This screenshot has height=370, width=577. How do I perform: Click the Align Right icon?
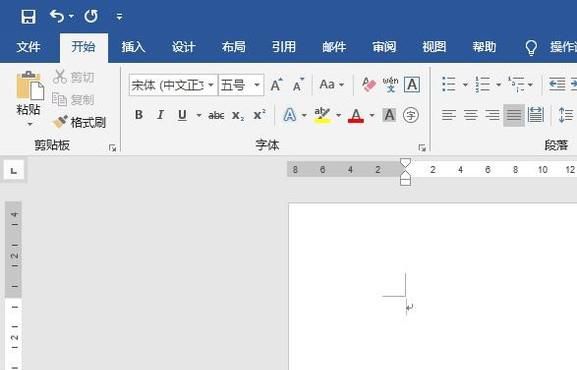point(492,115)
